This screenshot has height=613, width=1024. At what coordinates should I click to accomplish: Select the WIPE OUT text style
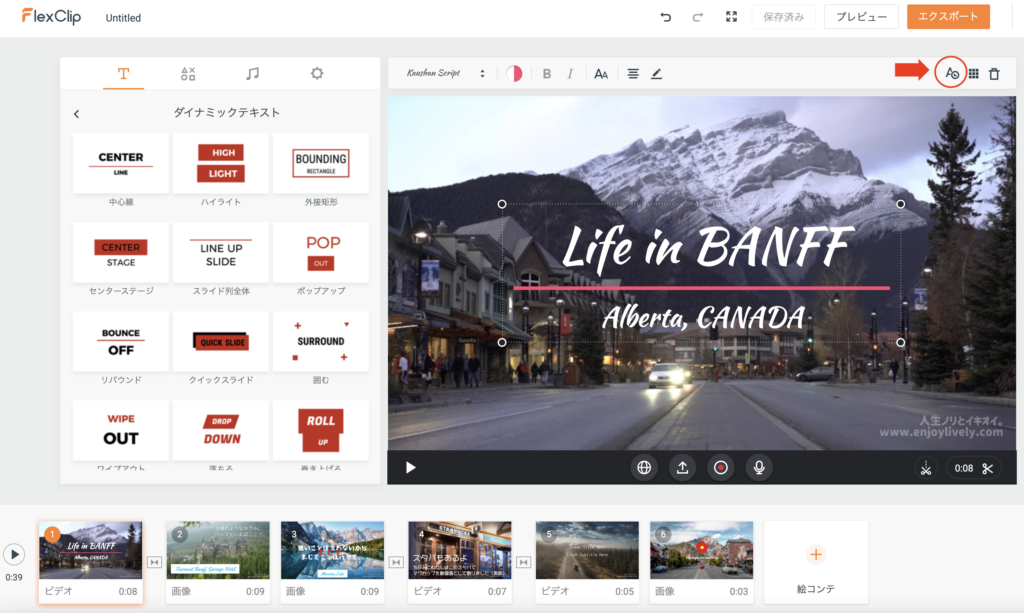pos(121,430)
